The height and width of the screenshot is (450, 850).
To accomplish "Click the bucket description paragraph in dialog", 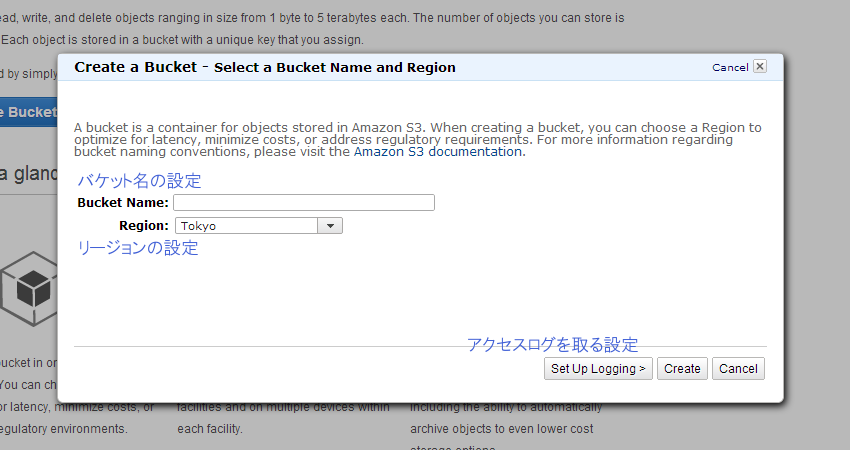I will click(417, 140).
